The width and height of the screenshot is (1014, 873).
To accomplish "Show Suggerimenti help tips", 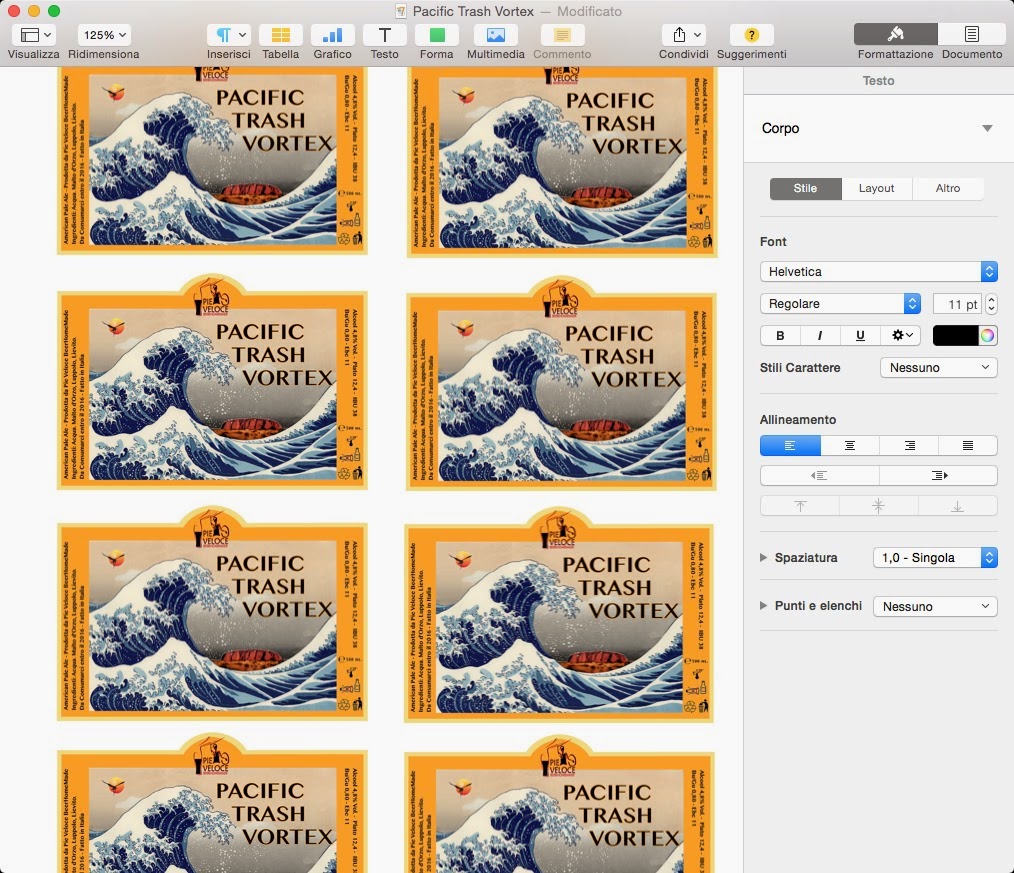I will pyautogui.click(x=751, y=35).
